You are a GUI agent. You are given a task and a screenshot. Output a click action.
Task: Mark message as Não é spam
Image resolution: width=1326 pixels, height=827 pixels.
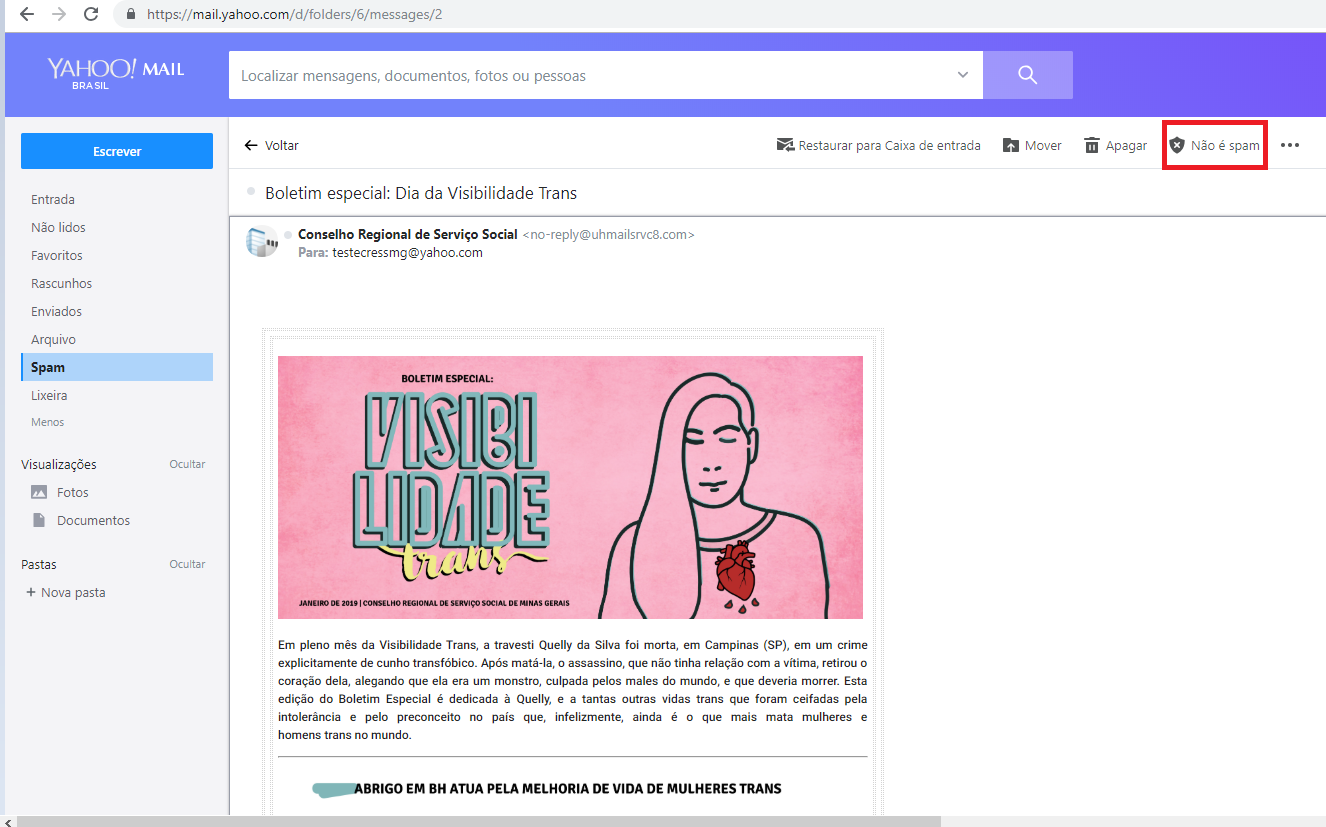[1215, 146]
